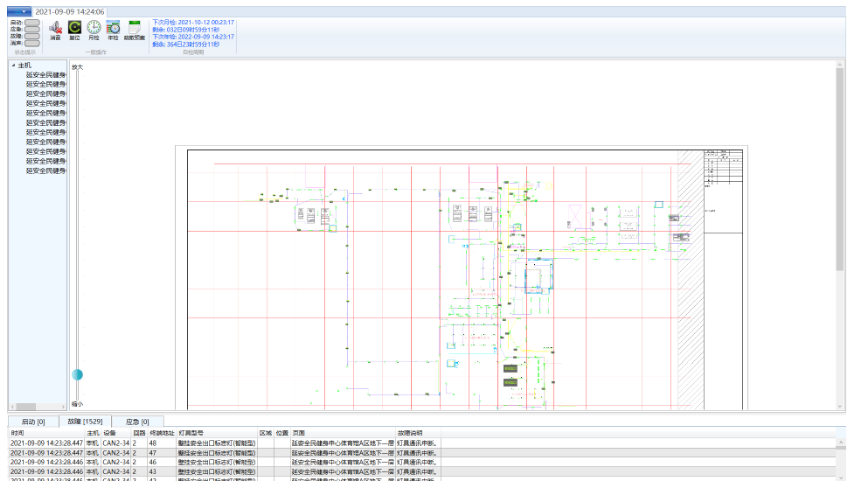Start monthly check with 月检 clock icon
This screenshot has height=488, width=857.
94,28
